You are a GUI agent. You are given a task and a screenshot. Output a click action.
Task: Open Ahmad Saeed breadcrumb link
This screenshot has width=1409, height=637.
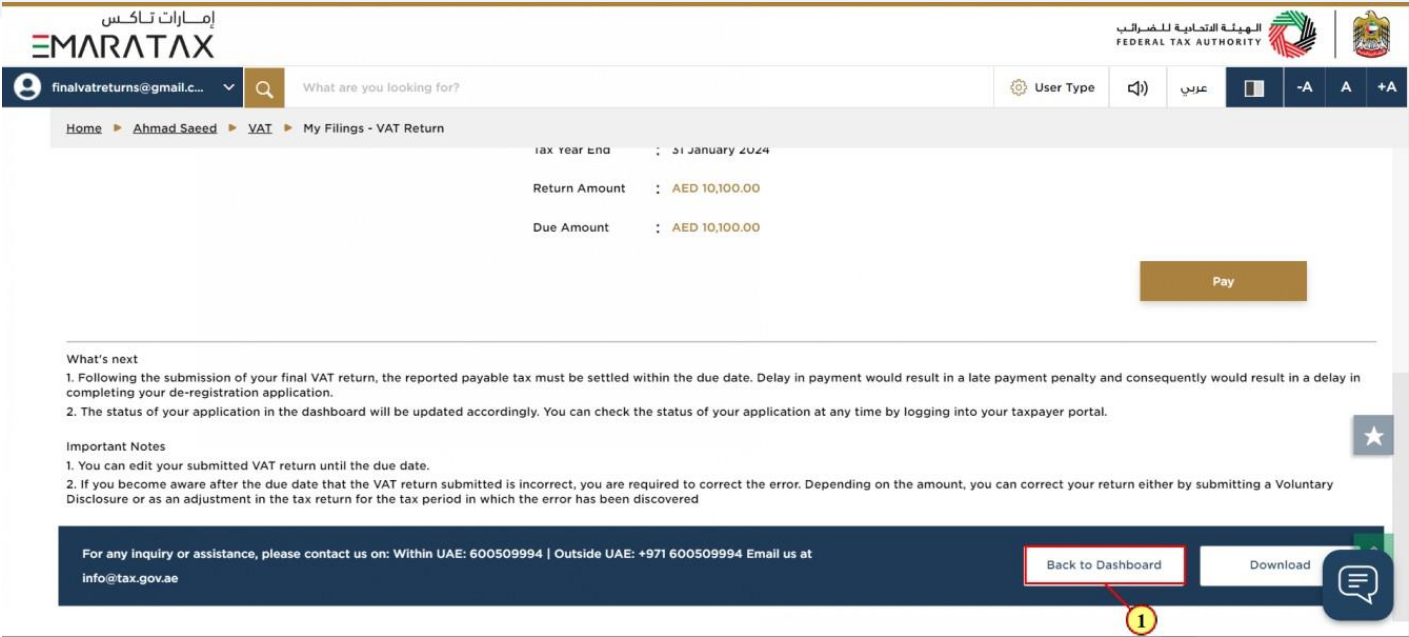tap(175, 128)
